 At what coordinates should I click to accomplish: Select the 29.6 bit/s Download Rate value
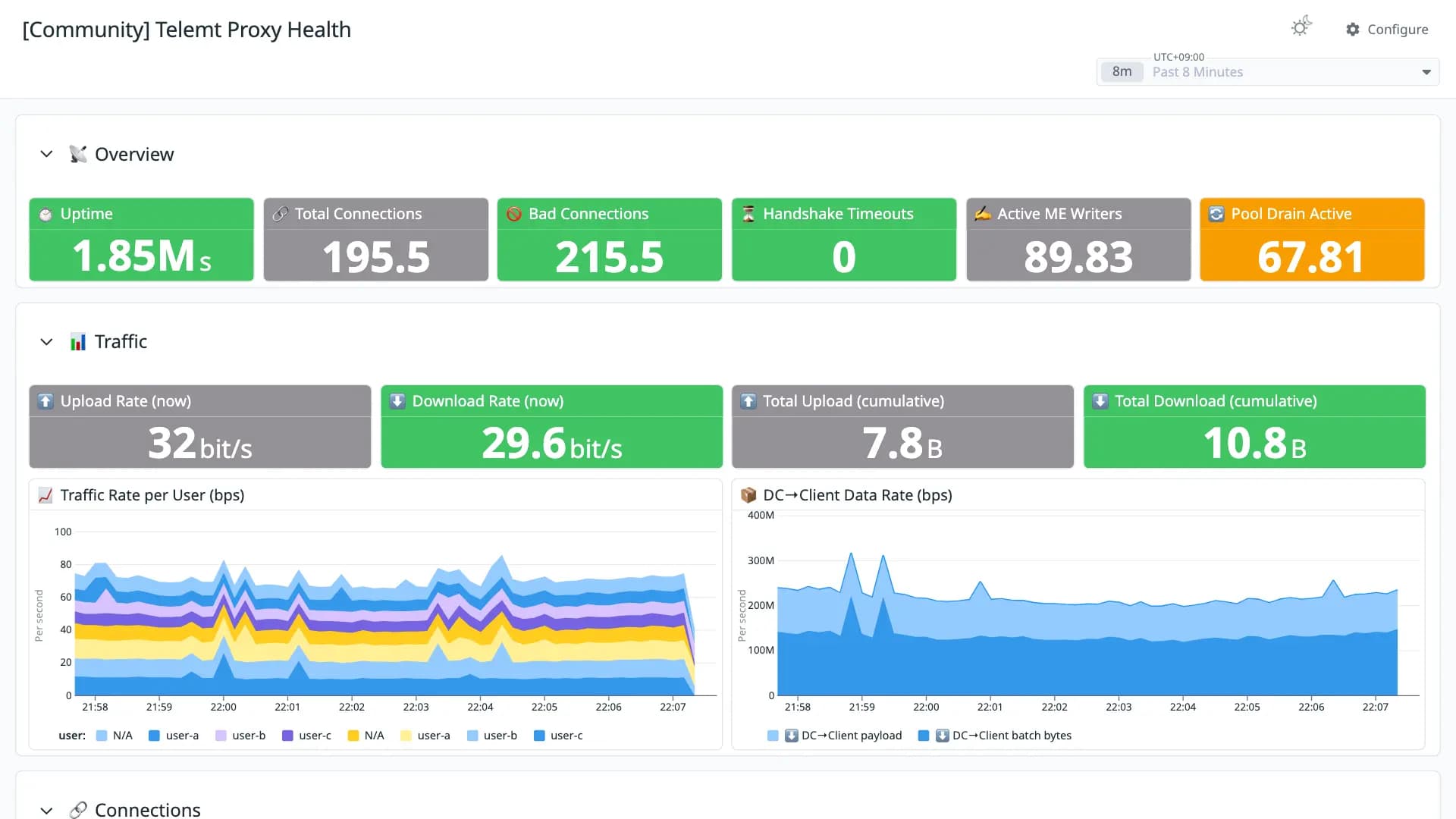(x=552, y=444)
